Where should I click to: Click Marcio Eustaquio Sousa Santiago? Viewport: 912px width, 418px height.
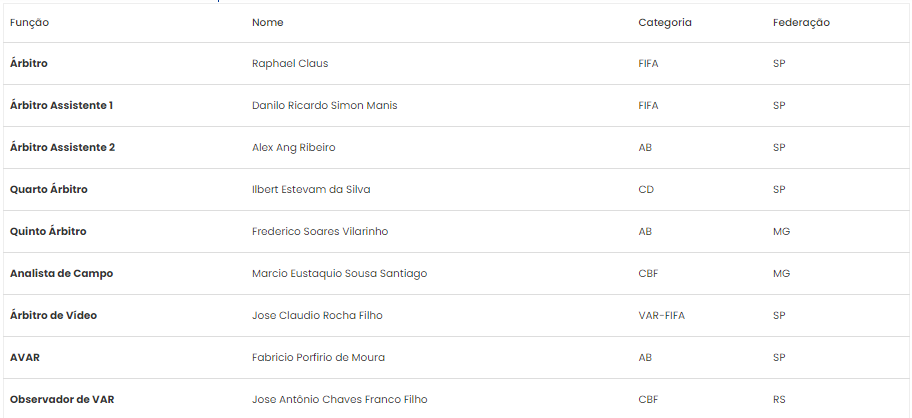coord(339,273)
